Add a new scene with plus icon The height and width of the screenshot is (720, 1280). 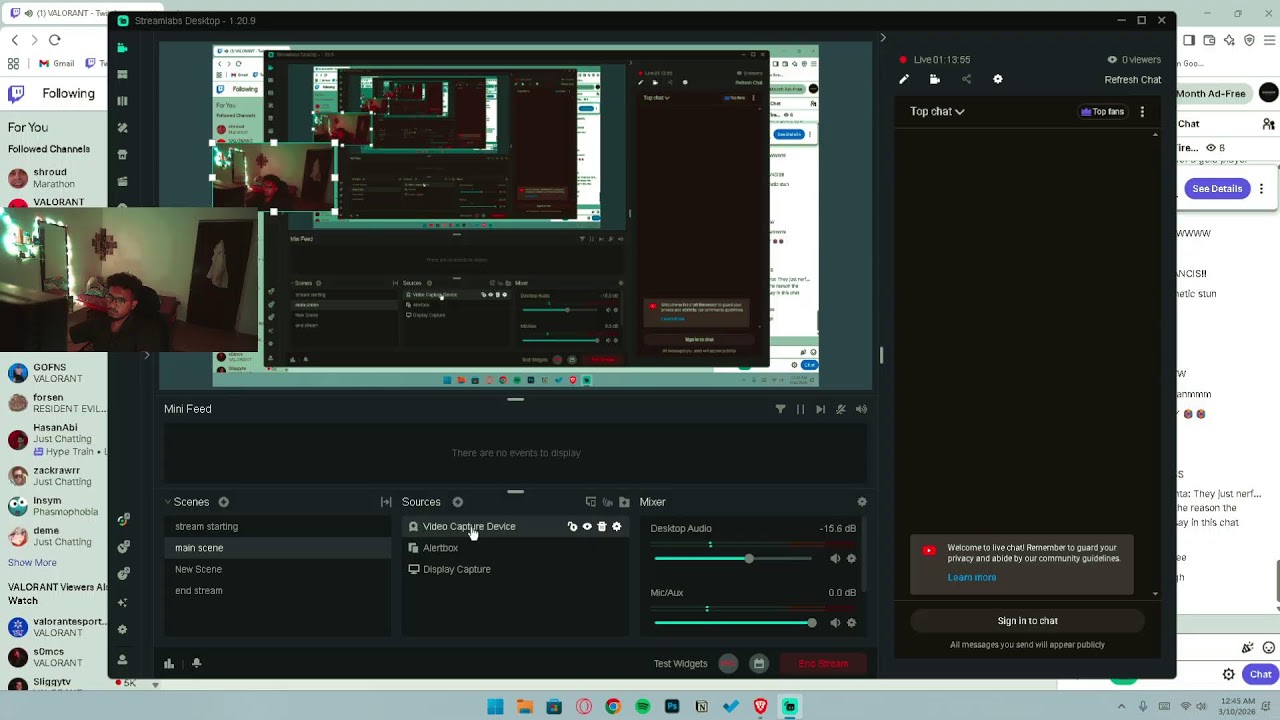point(223,502)
